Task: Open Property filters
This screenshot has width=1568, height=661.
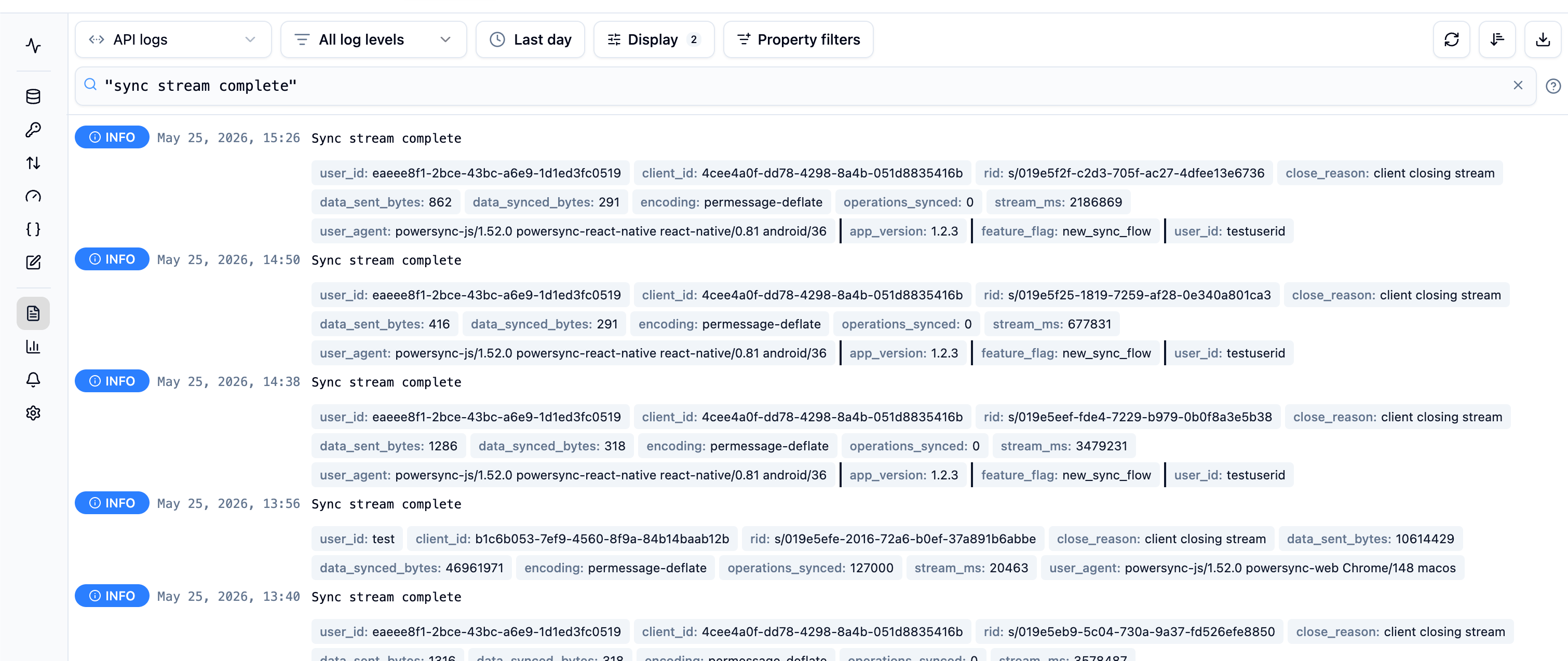Action: coord(798,39)
